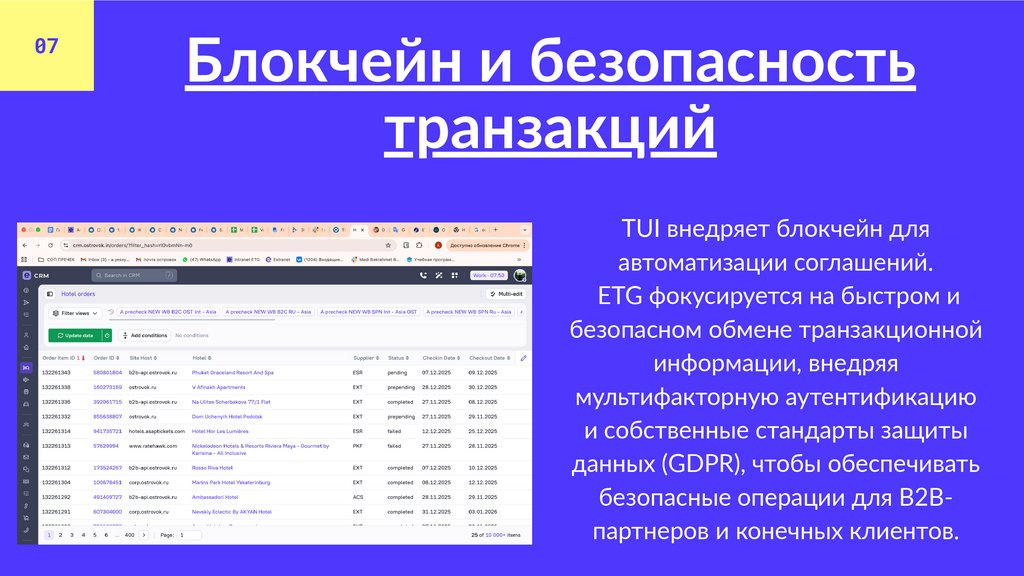This screenshot has height=576, width=1024.
Task: Open Phuket Graceland Resort And Spa link
Action: (232, 373)
